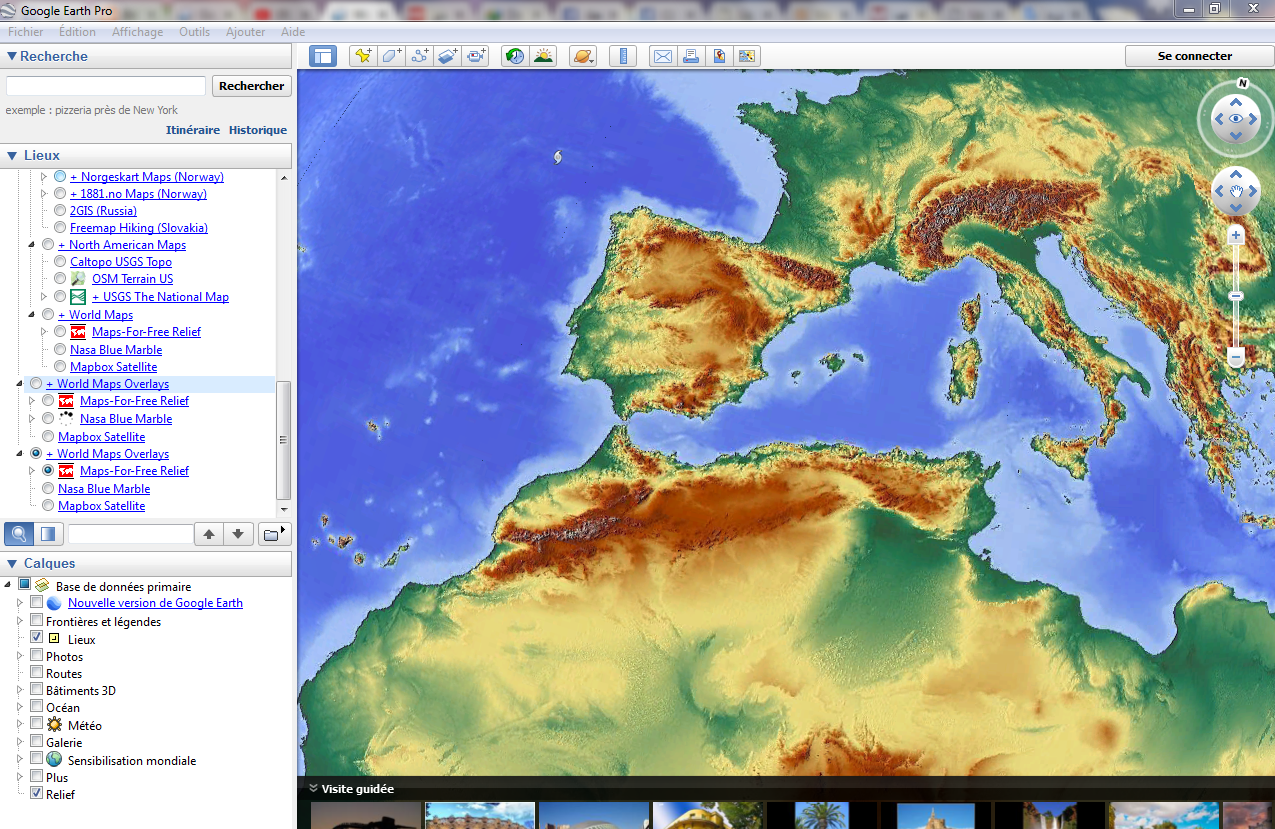Open the Itinéraire link
This screenshot has width=1275, height=829.
[x=193, y=130]
